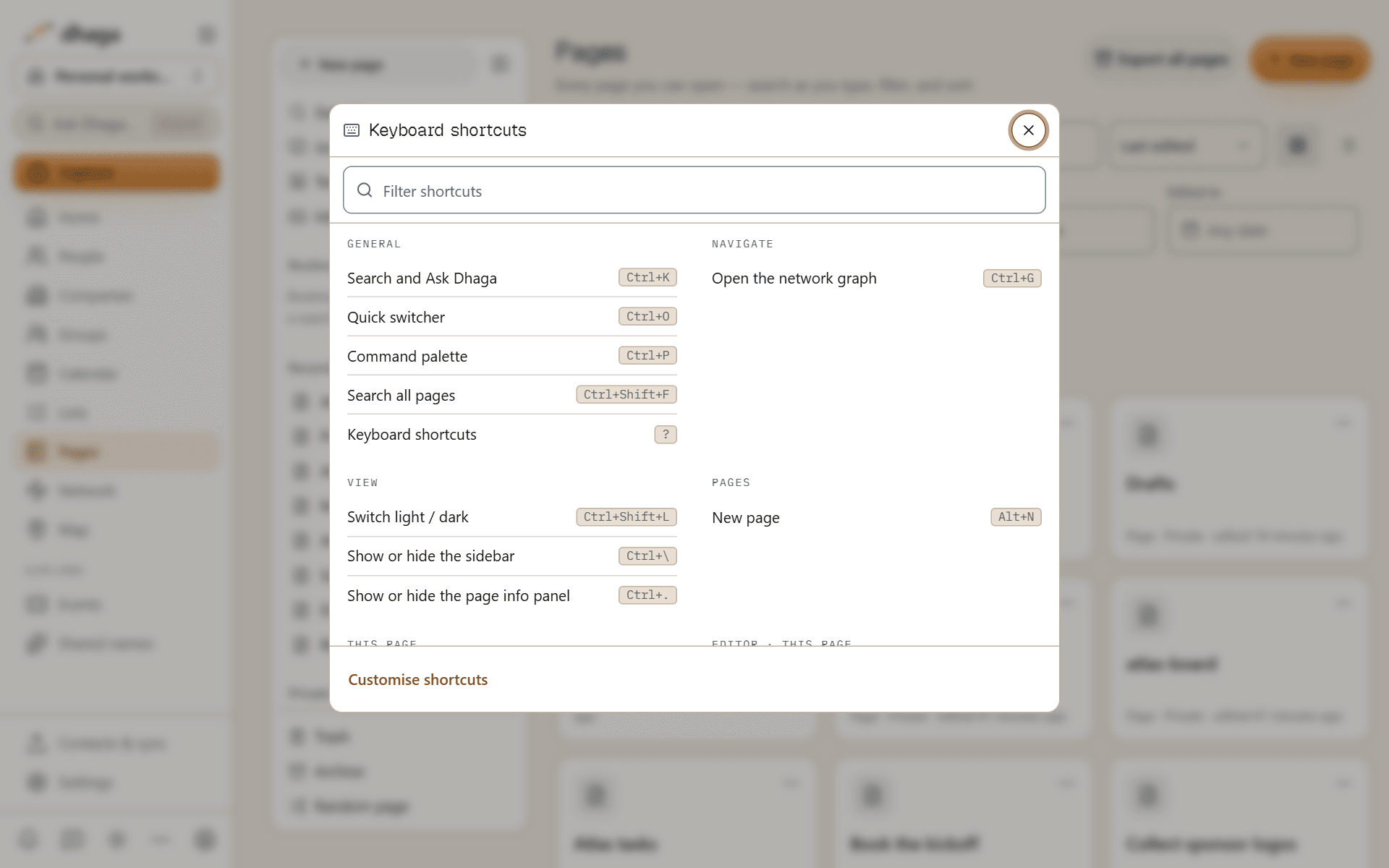Viewport: 1389px width, 868px height.
Task: Click the magnifier icon in the filter box
Action: click(x=365, y=190)
